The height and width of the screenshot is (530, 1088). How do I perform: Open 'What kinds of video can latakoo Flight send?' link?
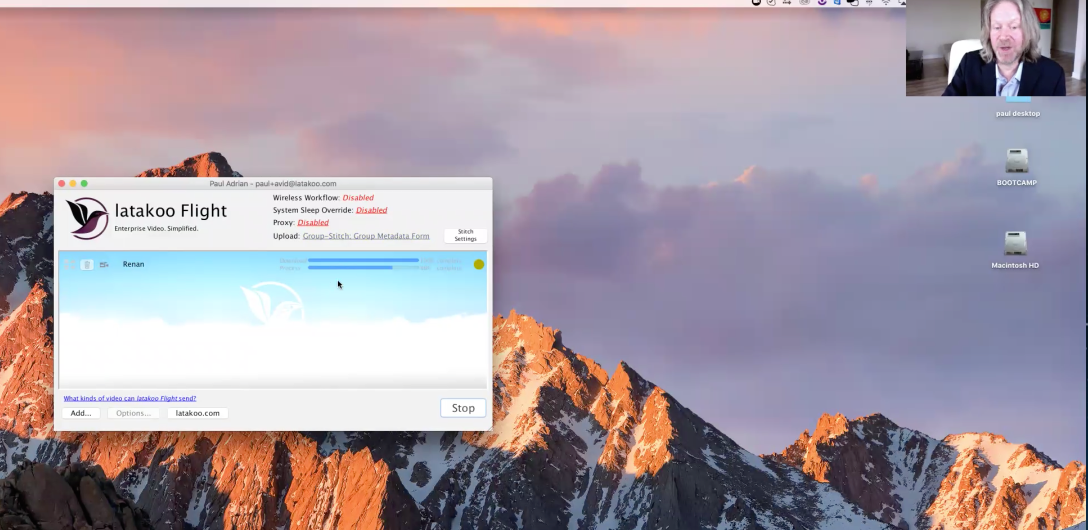(130, 398)
